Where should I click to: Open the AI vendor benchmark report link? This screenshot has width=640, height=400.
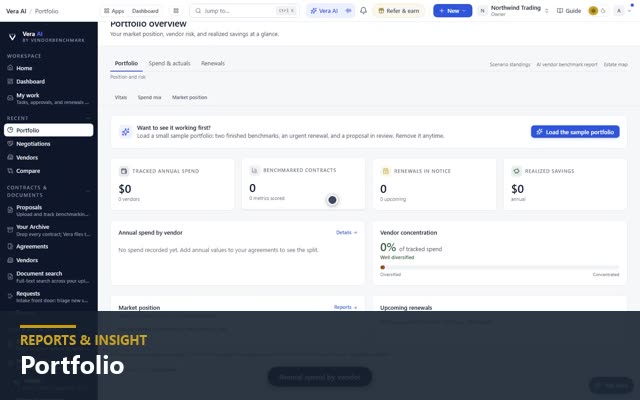point(567,64)
